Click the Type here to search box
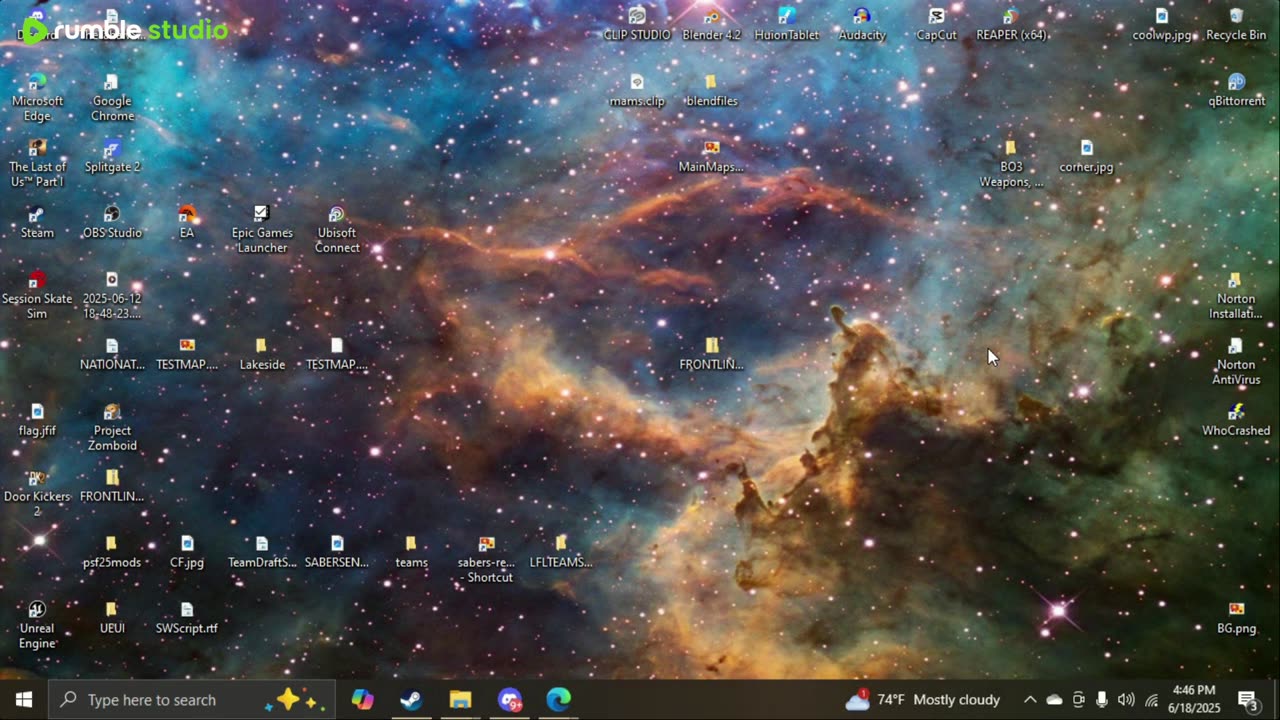This screenshot has height=720, width=1280. [191, 700]
